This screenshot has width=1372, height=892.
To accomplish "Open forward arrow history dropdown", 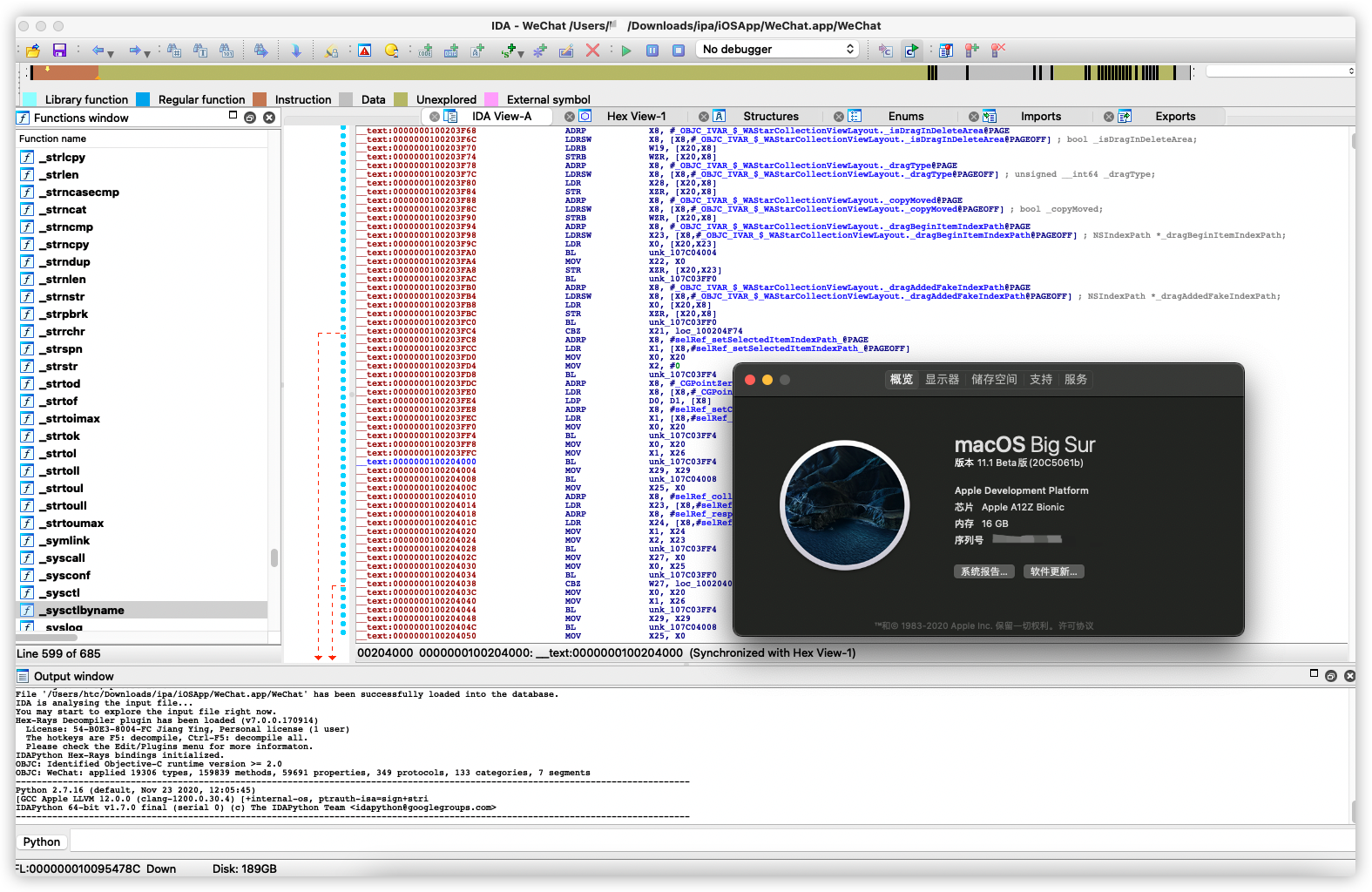I will click(x=147, y=54).
